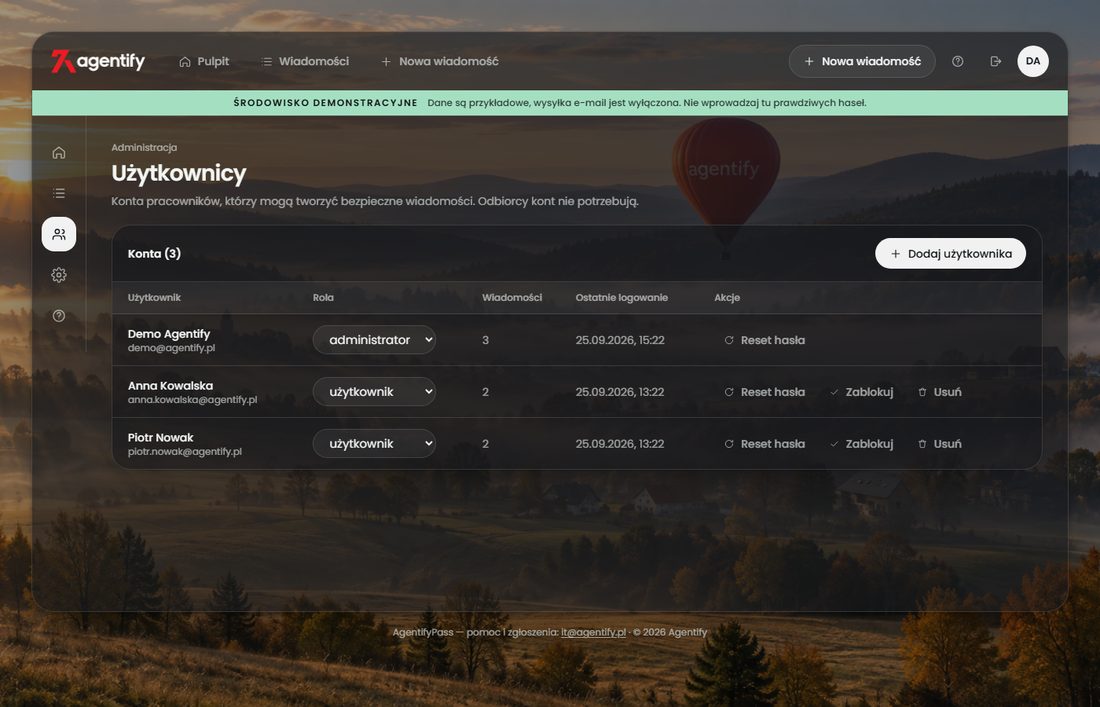Click the Rola column header
Screen dimensions: 1100x707
click(x=323, y=297)
